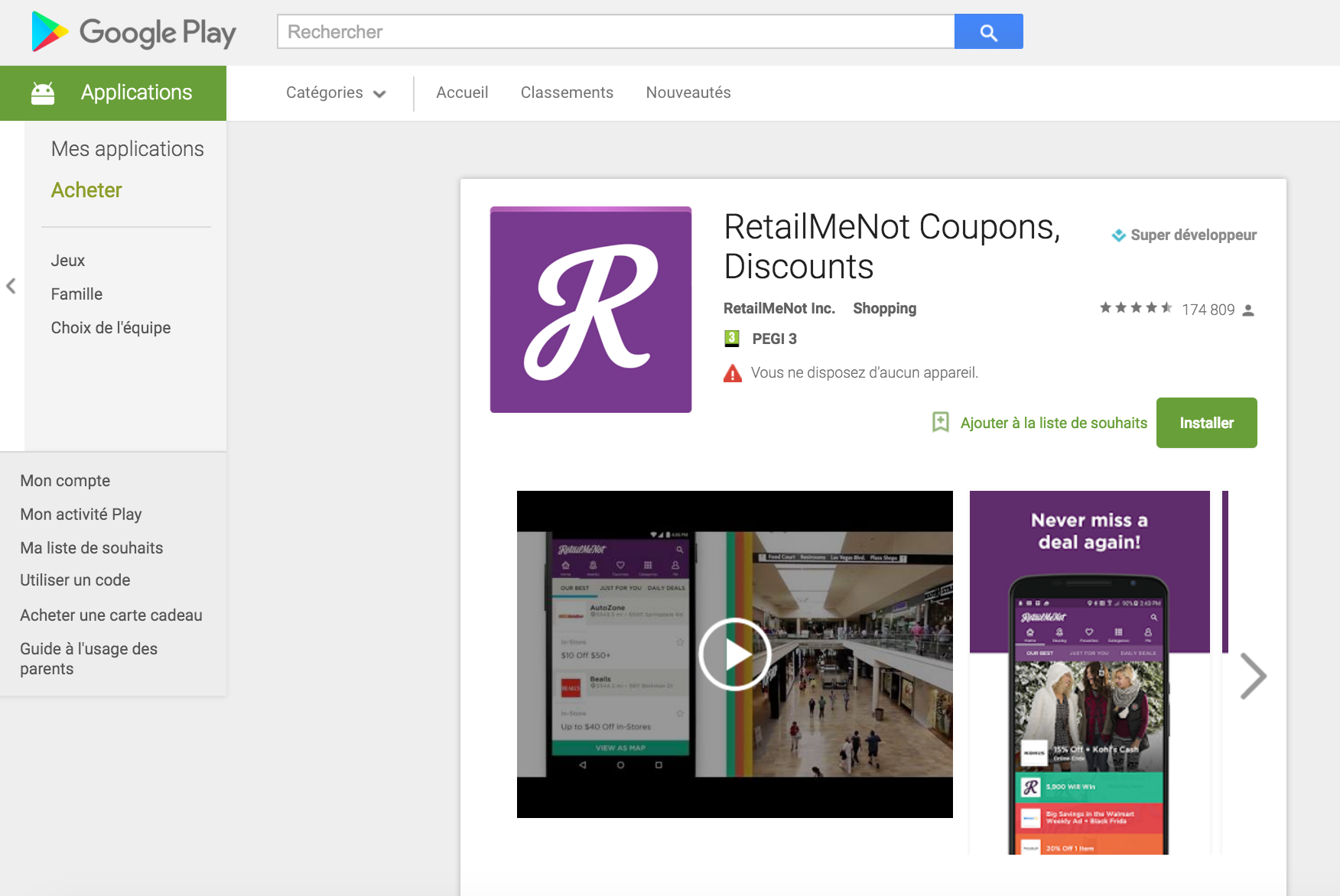Viewport: 1340px width, 896px height.
Task: Click the RetailMeNot purple app icon
Action: point(590,310)
